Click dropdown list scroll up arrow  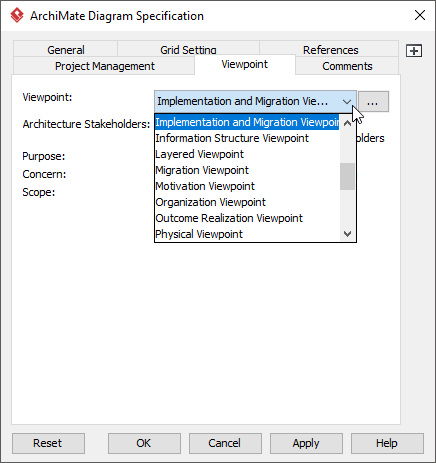click(x=347, y=123)
